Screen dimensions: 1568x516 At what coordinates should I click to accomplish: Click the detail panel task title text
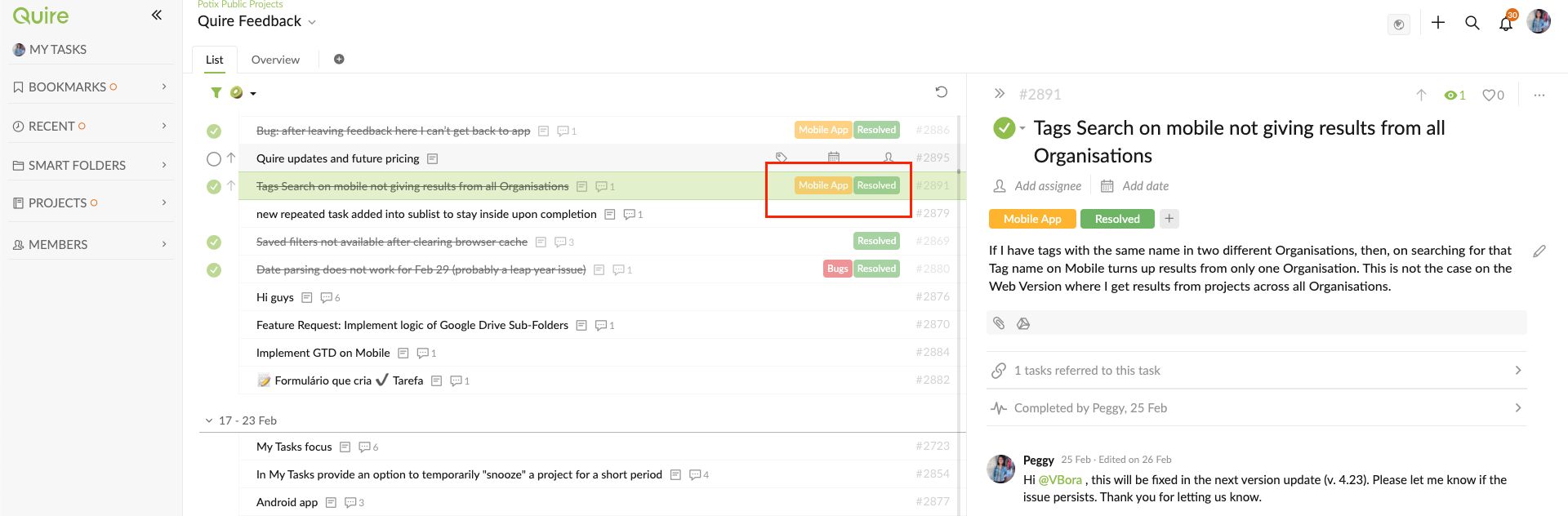click(1239, 142)
